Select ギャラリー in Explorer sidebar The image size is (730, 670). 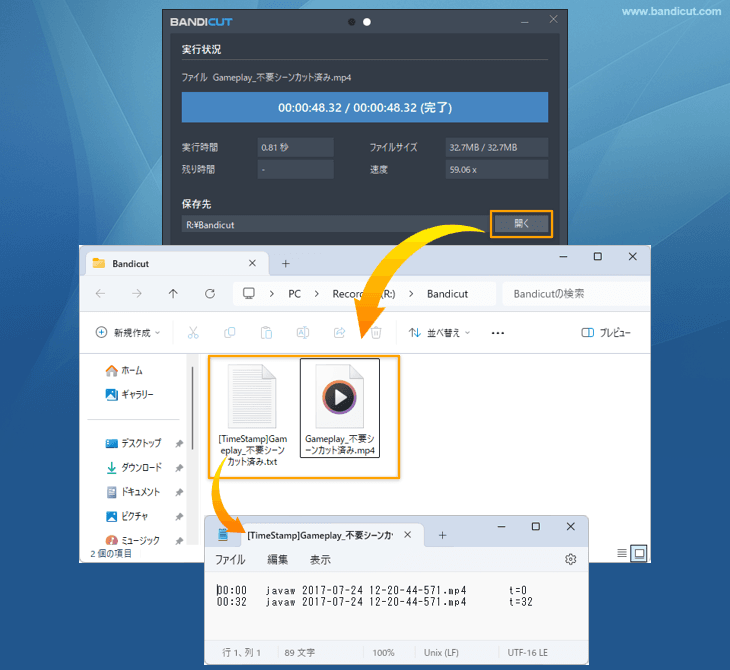tap(129, 394)
